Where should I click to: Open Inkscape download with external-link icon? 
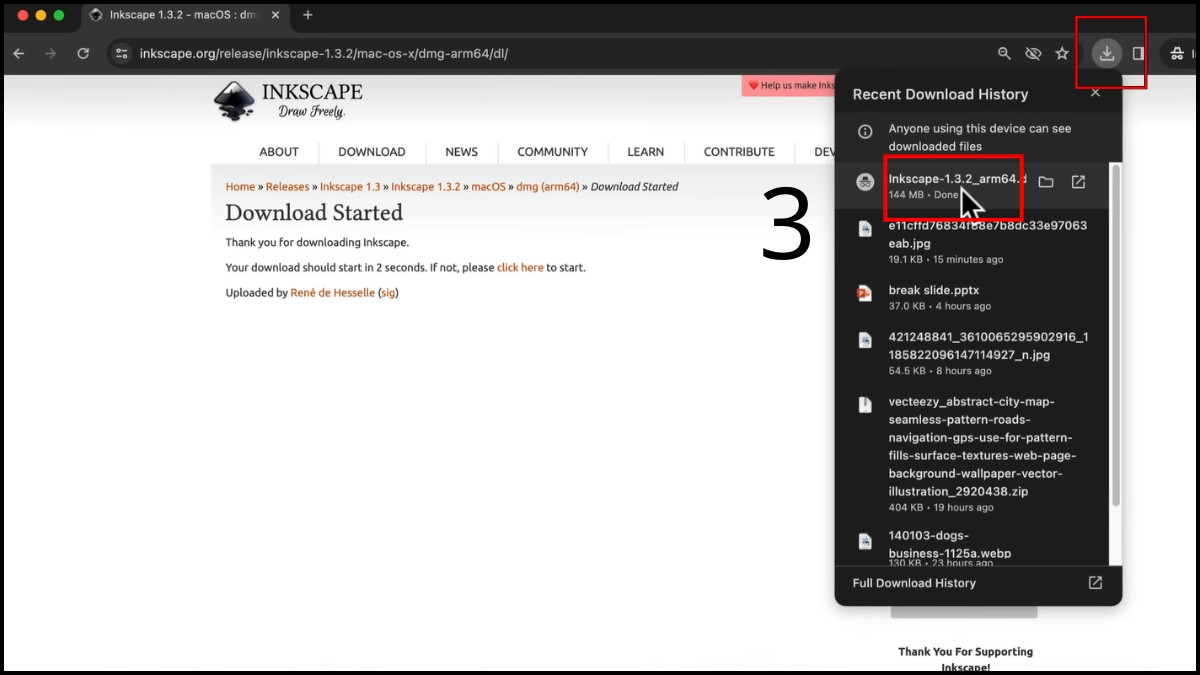point(1078,182)
